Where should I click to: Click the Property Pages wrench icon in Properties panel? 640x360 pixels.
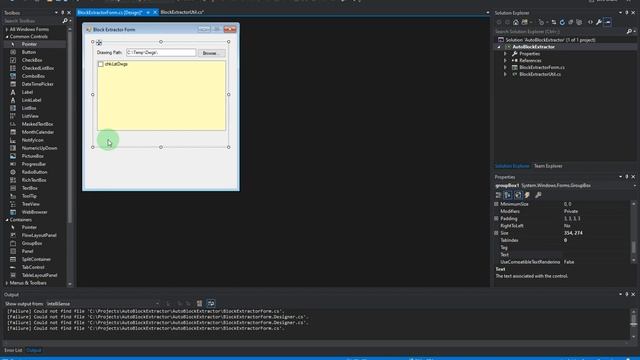coord(538,195)
